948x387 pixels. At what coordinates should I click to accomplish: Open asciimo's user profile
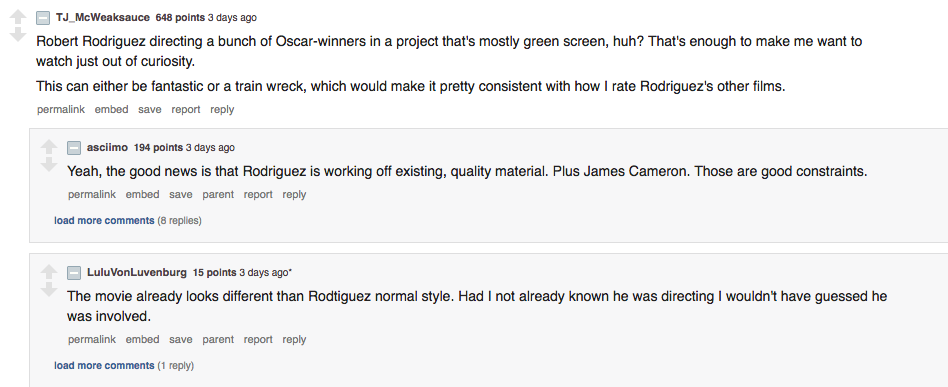pos(108,148)
